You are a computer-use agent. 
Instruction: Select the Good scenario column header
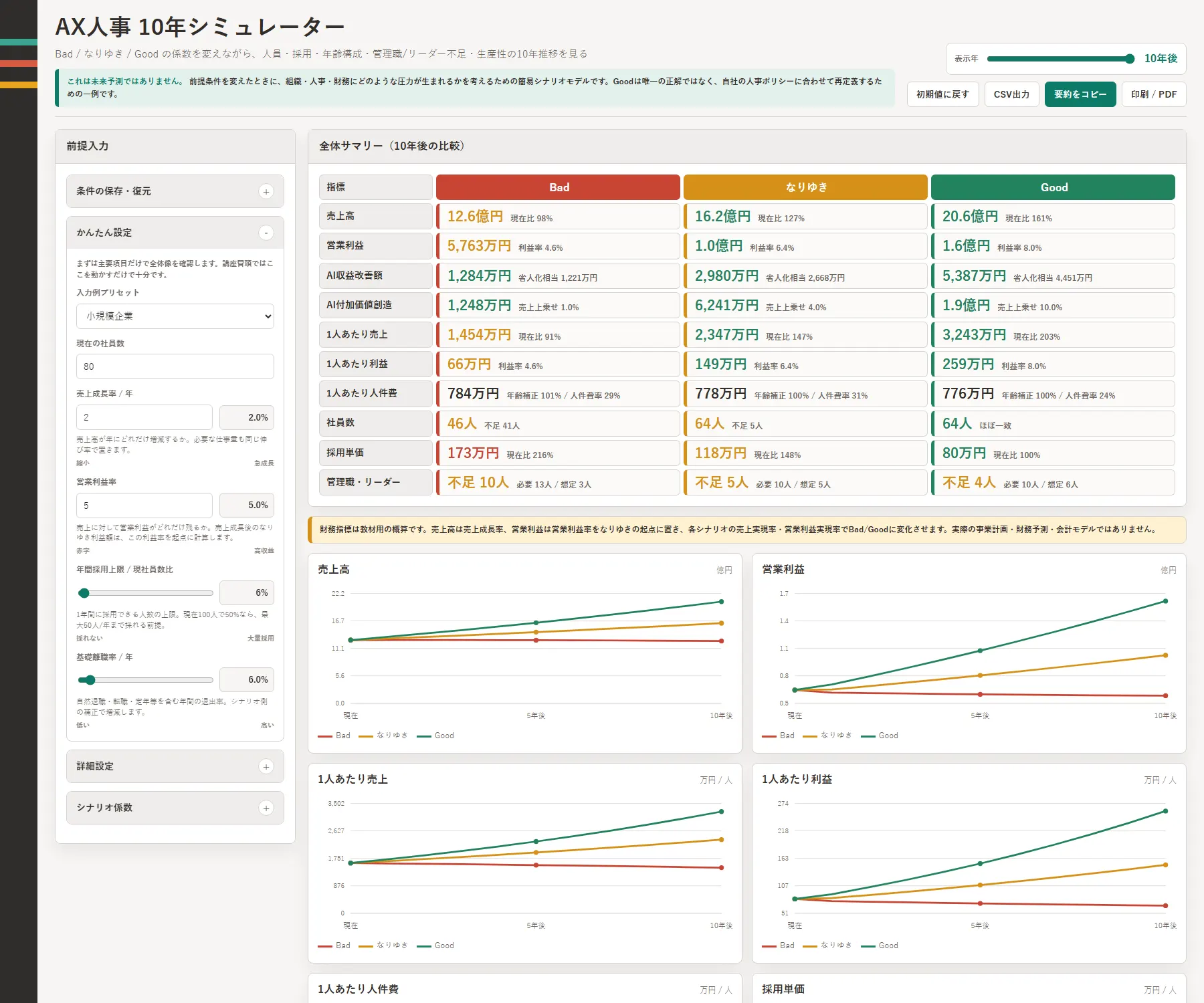[1053, 187]
